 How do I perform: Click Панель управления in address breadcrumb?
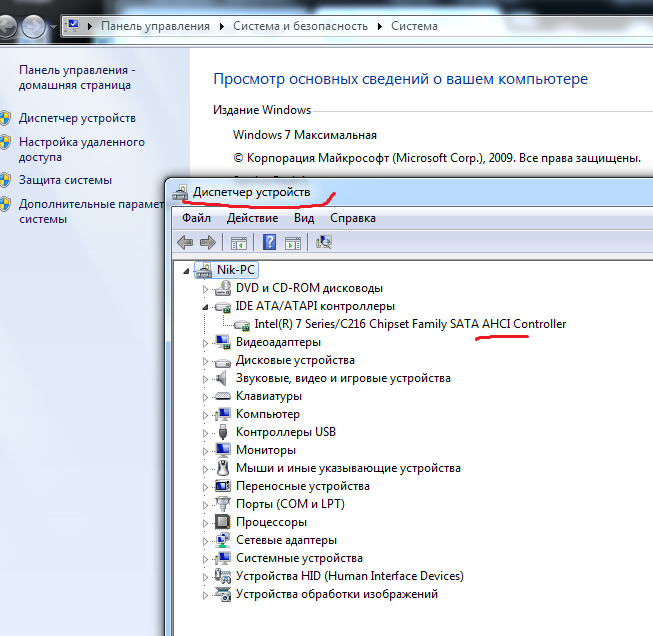pyautogui.click(x=155, y=26)
